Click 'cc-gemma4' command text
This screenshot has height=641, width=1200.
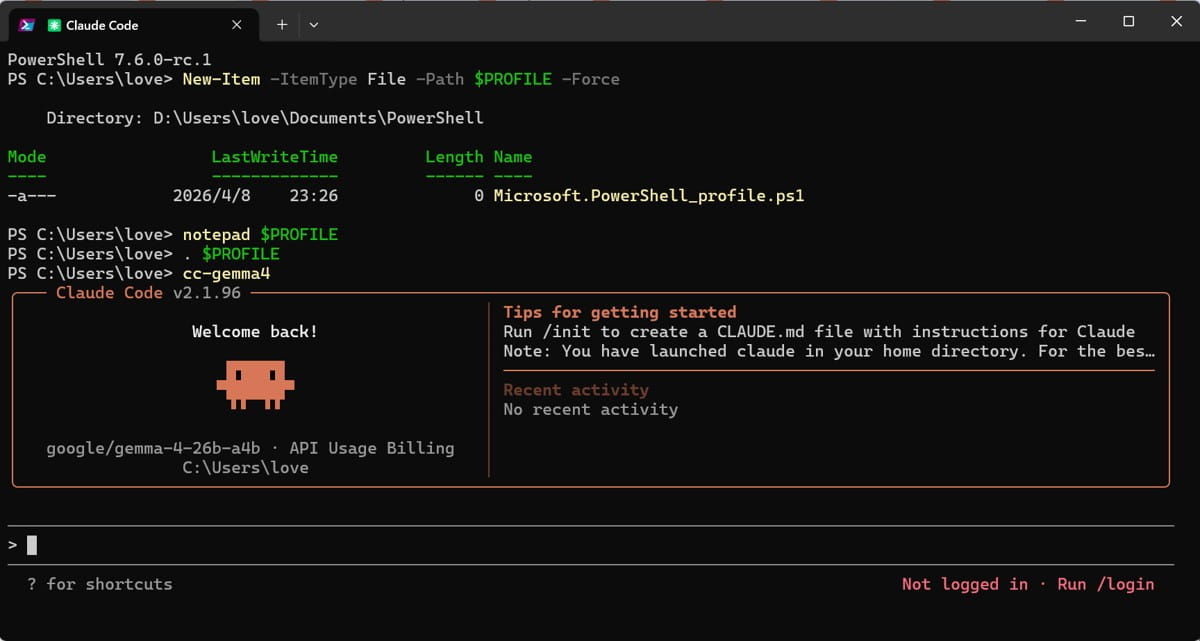tap(226, 273)
